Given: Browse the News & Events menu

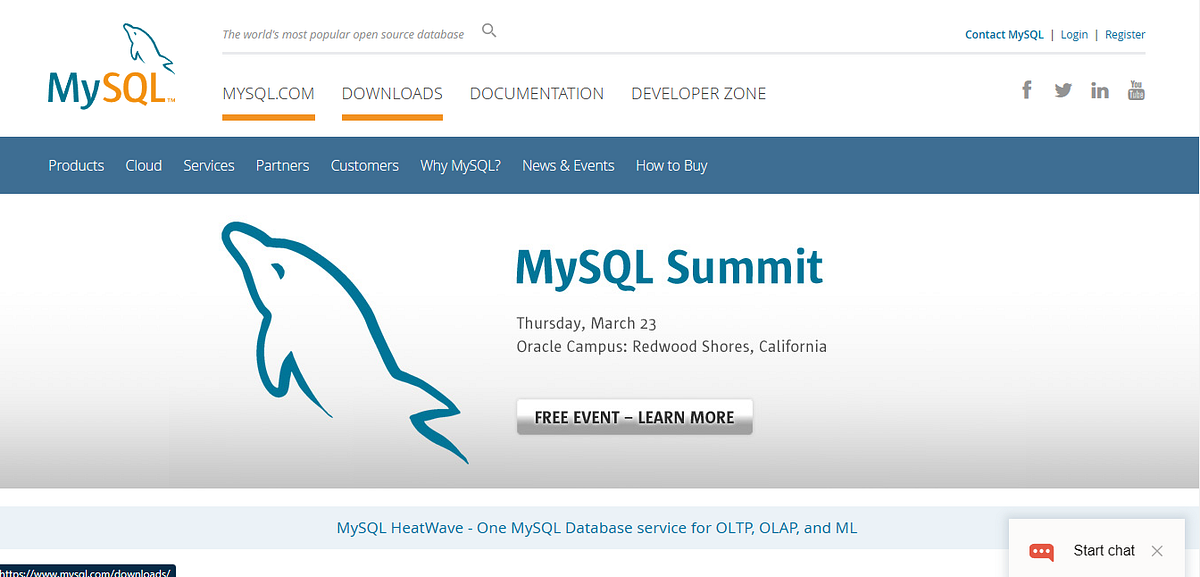Looking at the screenshot, I should click(568, 165).
